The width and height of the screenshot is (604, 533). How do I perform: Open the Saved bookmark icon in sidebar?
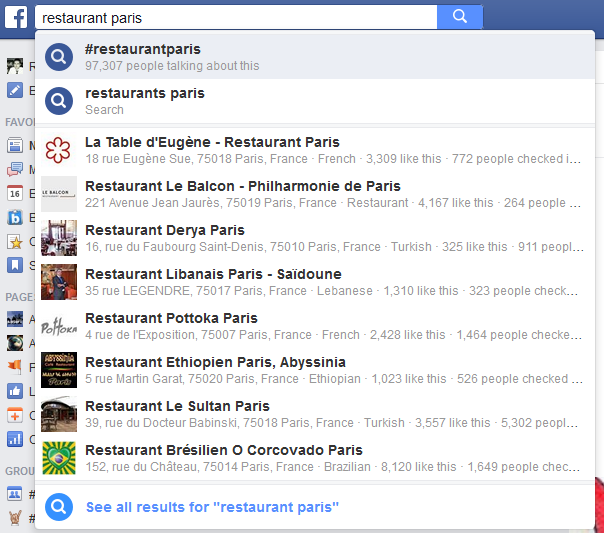[15, 265]
